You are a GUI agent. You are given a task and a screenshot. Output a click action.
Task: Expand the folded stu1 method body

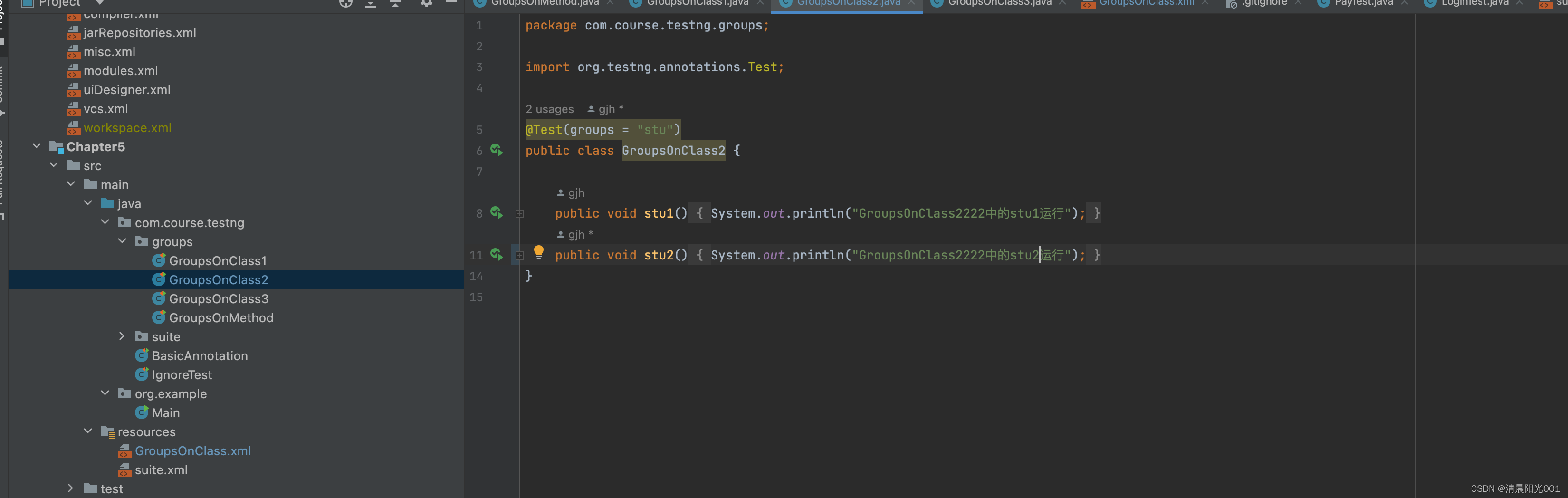(520, 214)
